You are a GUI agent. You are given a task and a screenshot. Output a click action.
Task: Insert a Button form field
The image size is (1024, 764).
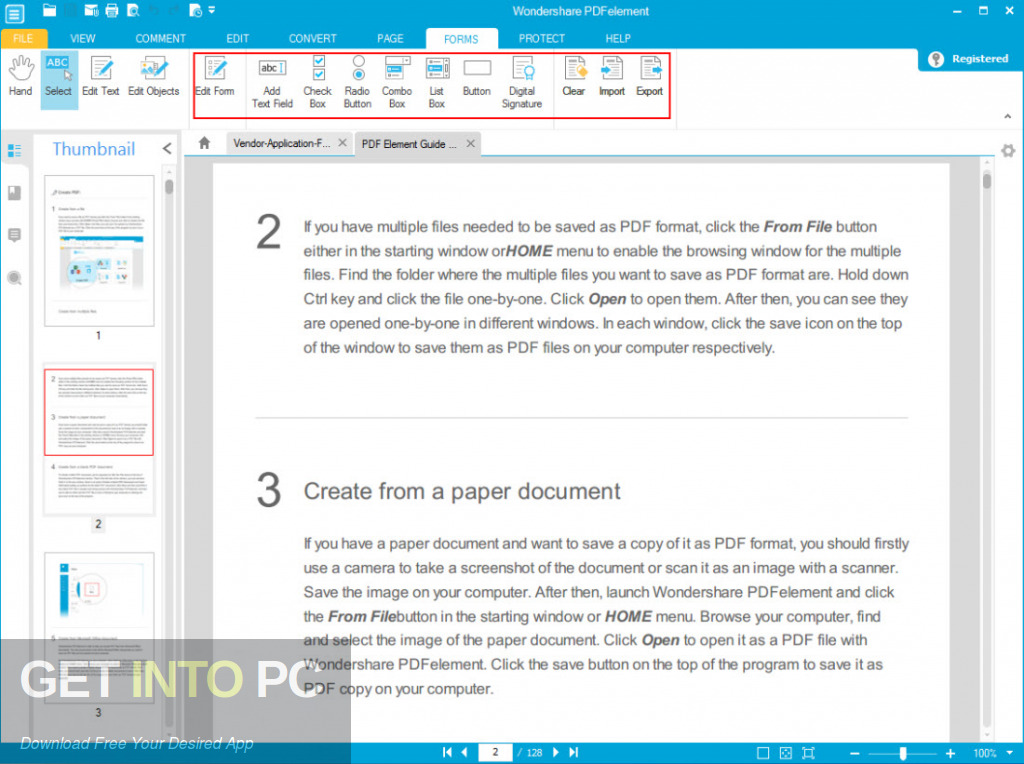477,76
